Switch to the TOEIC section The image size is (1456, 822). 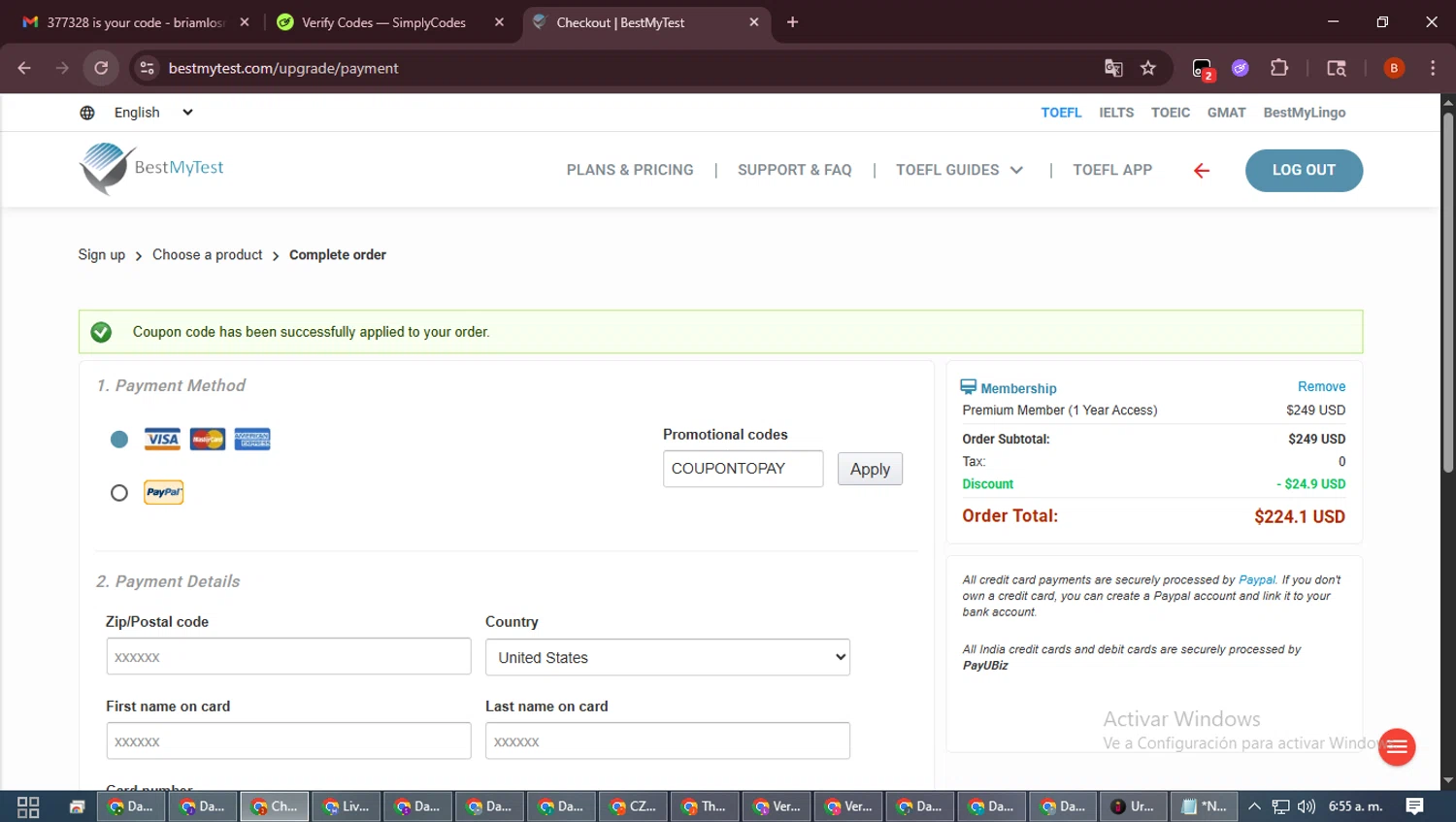click(x=1171, y=113)
